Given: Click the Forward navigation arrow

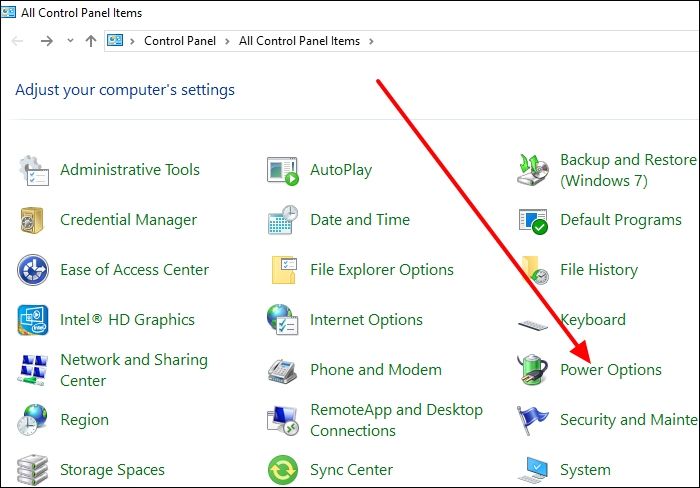Looking at the screenshot, I should (x=46, y=41).
